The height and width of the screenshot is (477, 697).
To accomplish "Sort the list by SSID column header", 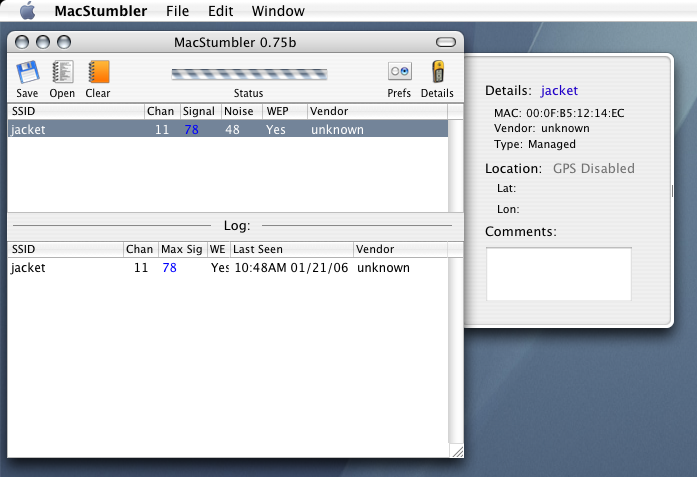I will tap(75, 111).
